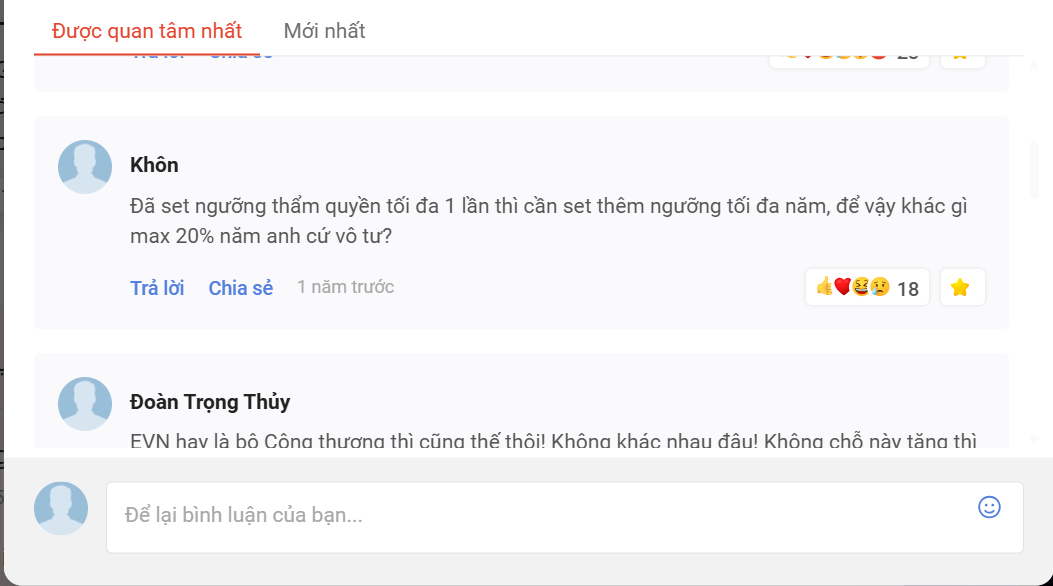The width and height of the screenshot is (1053, 586).
Task: Click "Chia sẻ" under Khôn's comment
Action: 240,288
